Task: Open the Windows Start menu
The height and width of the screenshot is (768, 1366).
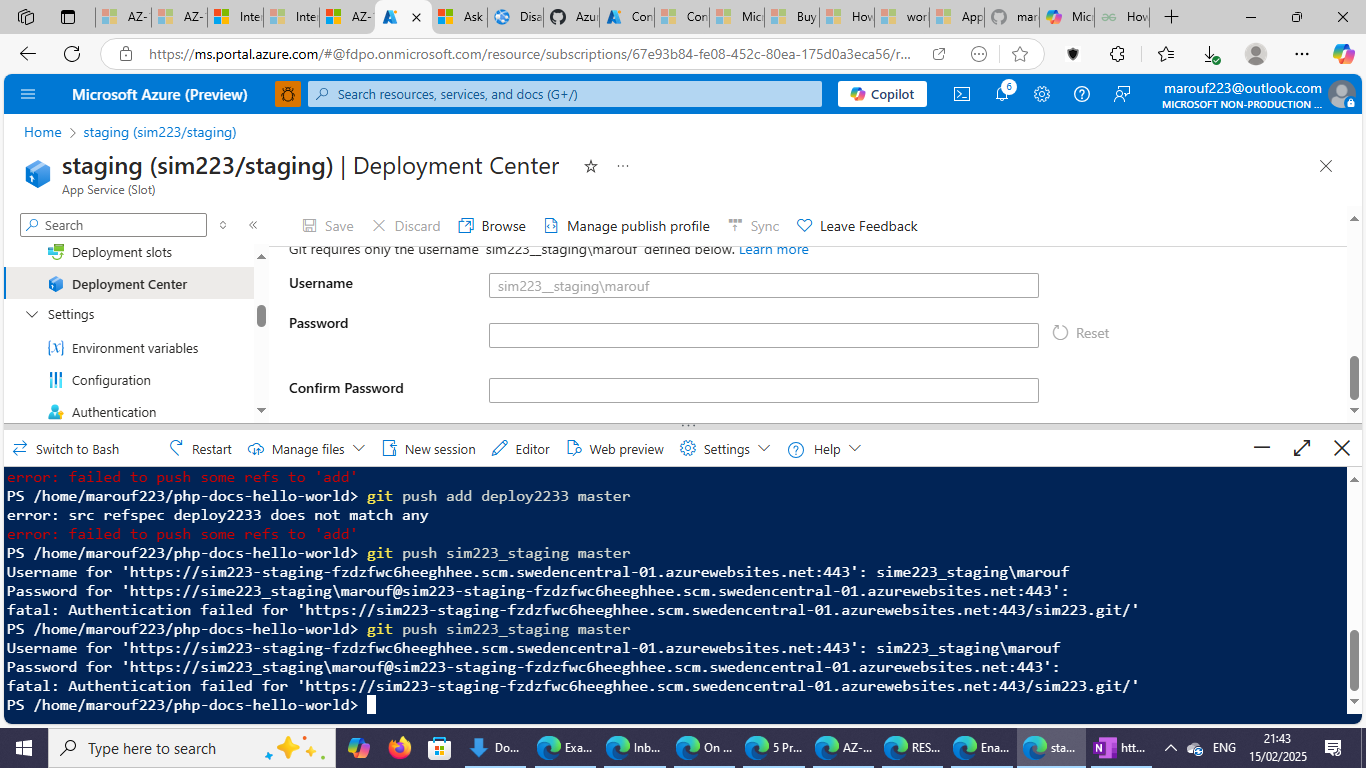Action: [x=24, y=748]
